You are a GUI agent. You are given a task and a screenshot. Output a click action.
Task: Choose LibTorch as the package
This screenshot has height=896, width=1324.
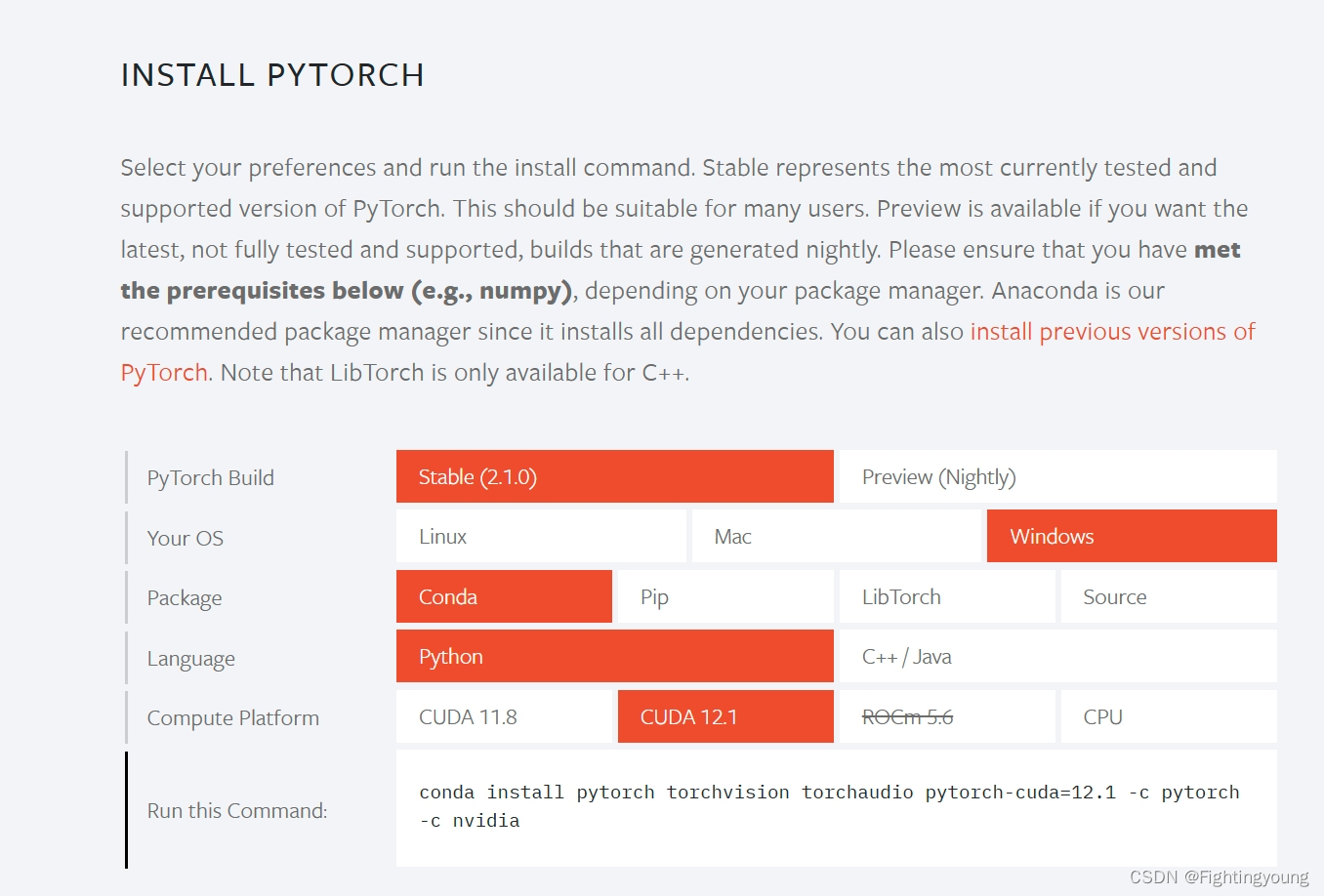pos(946,596)
